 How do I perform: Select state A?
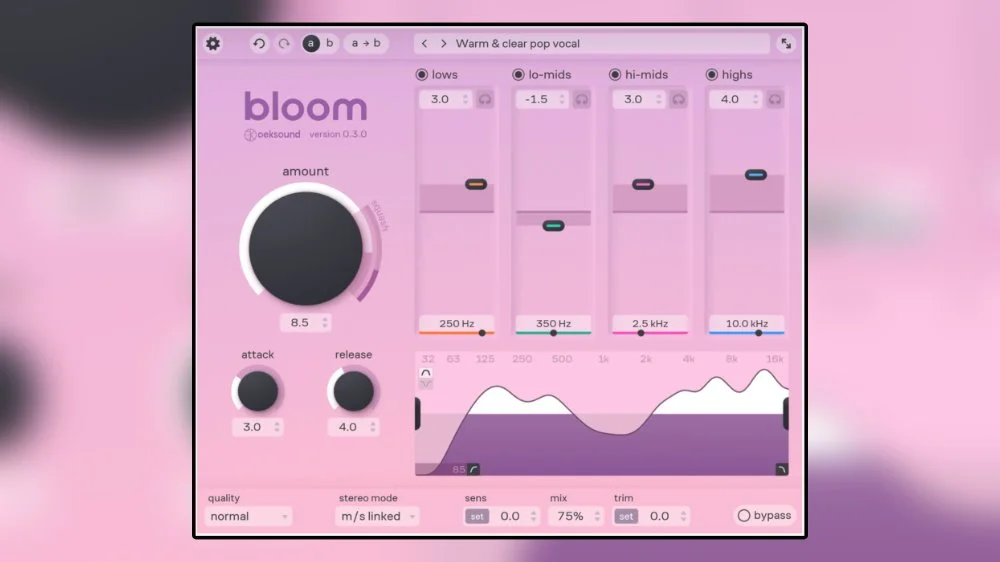(311, 43)
